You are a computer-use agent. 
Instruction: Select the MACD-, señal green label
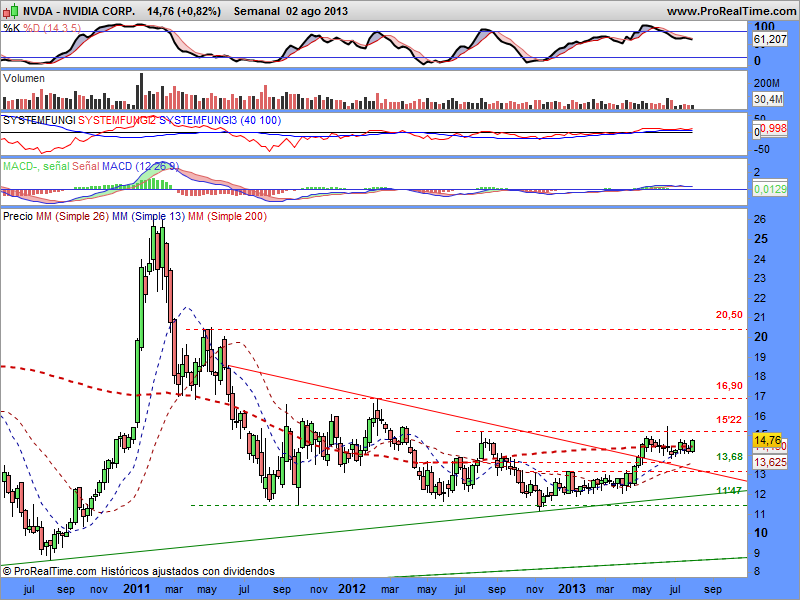[x=36, y=166]
